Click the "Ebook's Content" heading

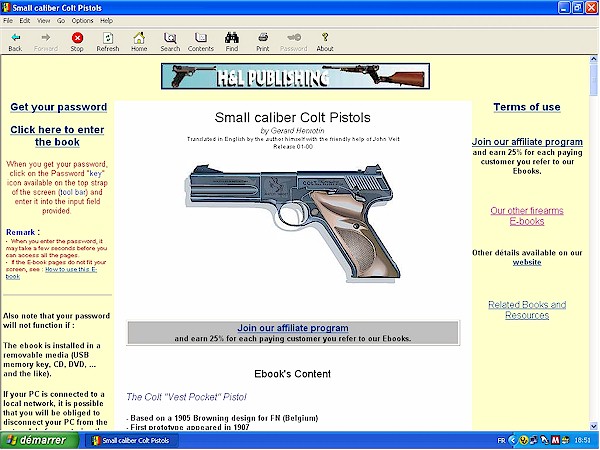coord(292,374)
